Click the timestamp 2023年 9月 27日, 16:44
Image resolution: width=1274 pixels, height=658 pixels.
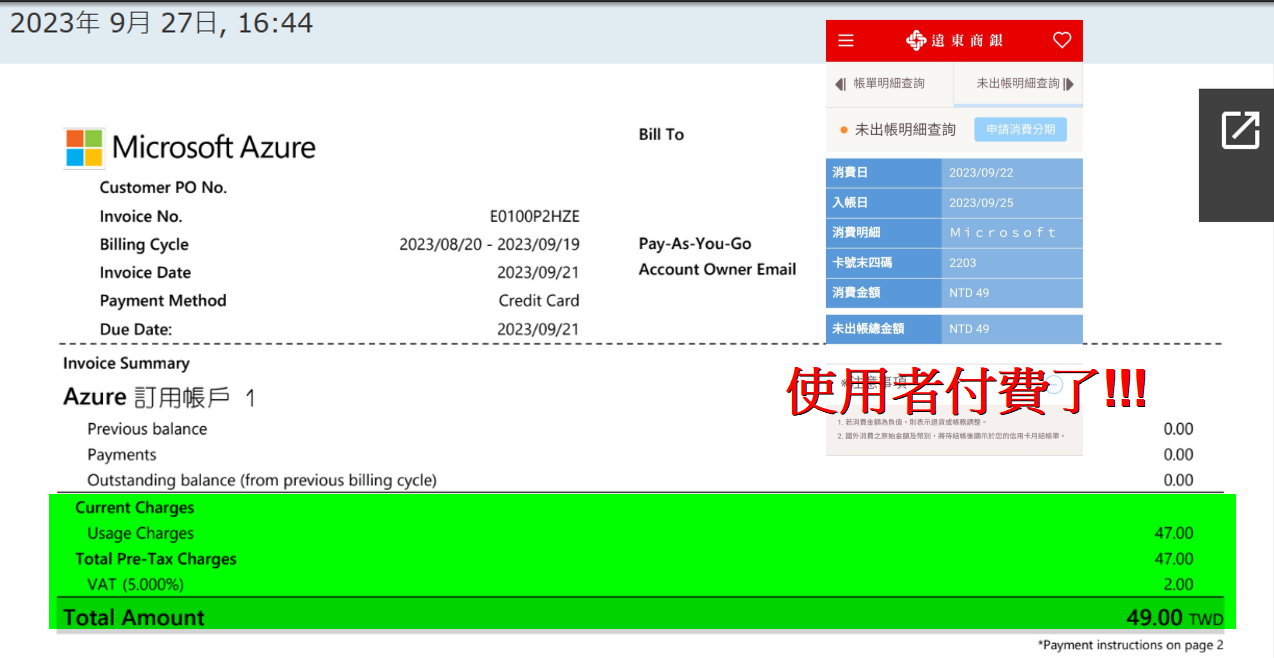(x=161, y=23)
